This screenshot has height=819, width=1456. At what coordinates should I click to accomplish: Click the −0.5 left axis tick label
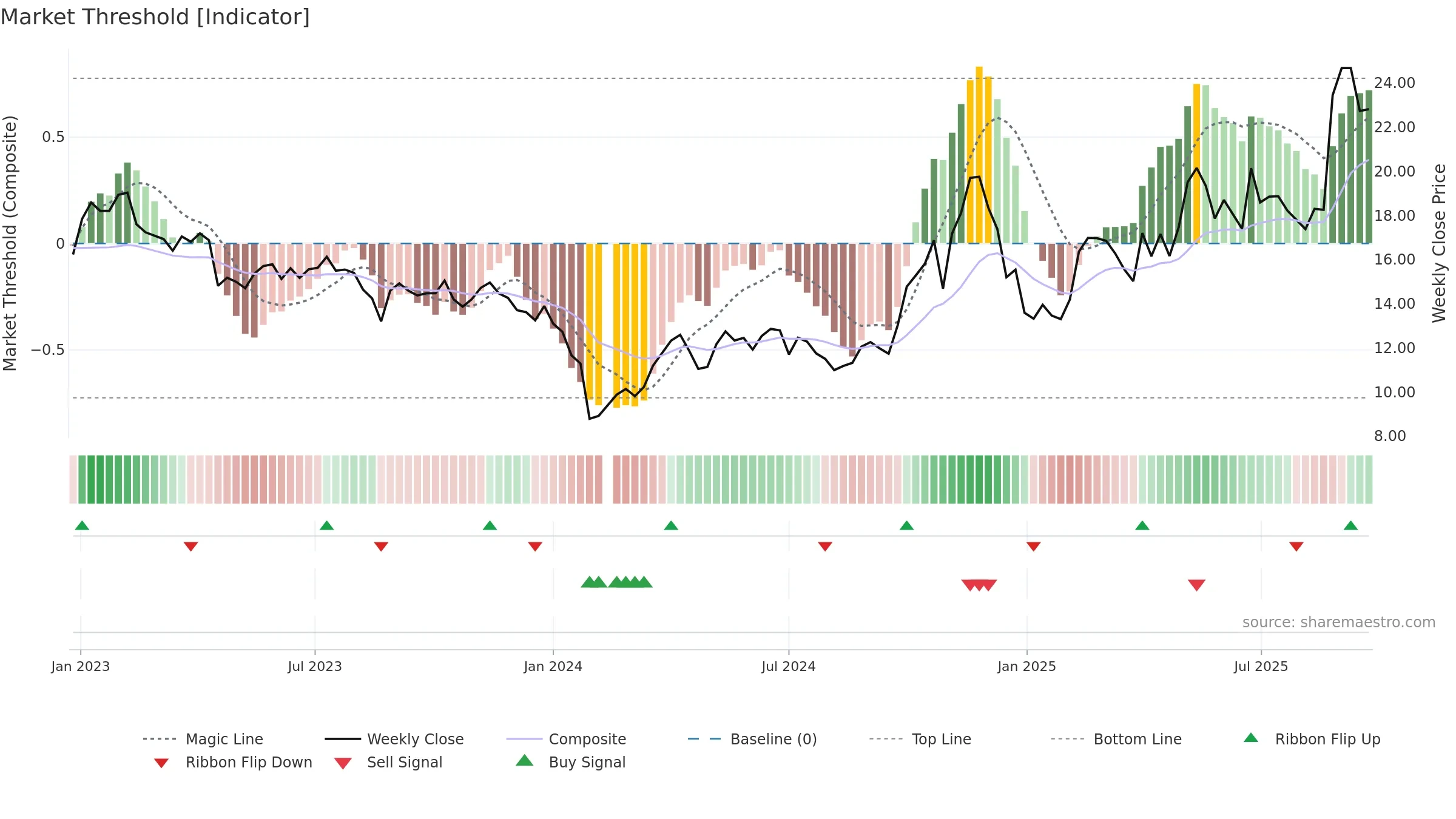click(47, 350)
